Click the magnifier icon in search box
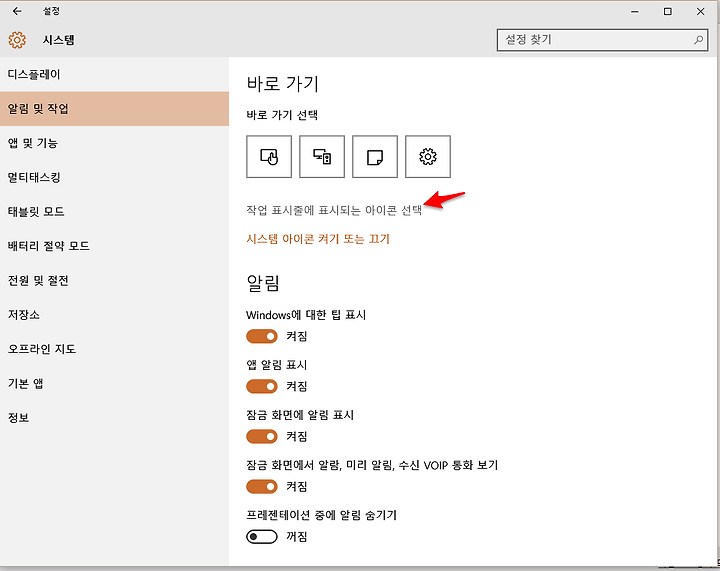 click(698, 40)
